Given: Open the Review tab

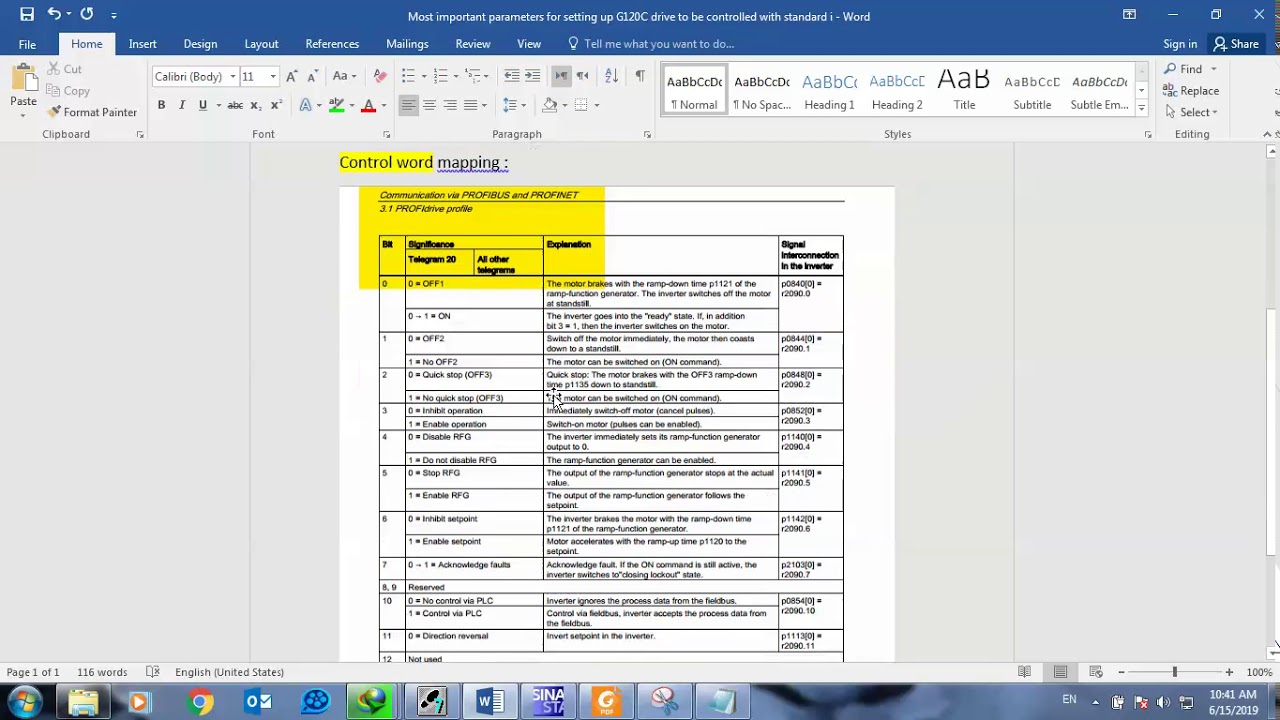Looking at the screenshot, I should point(473,44).
